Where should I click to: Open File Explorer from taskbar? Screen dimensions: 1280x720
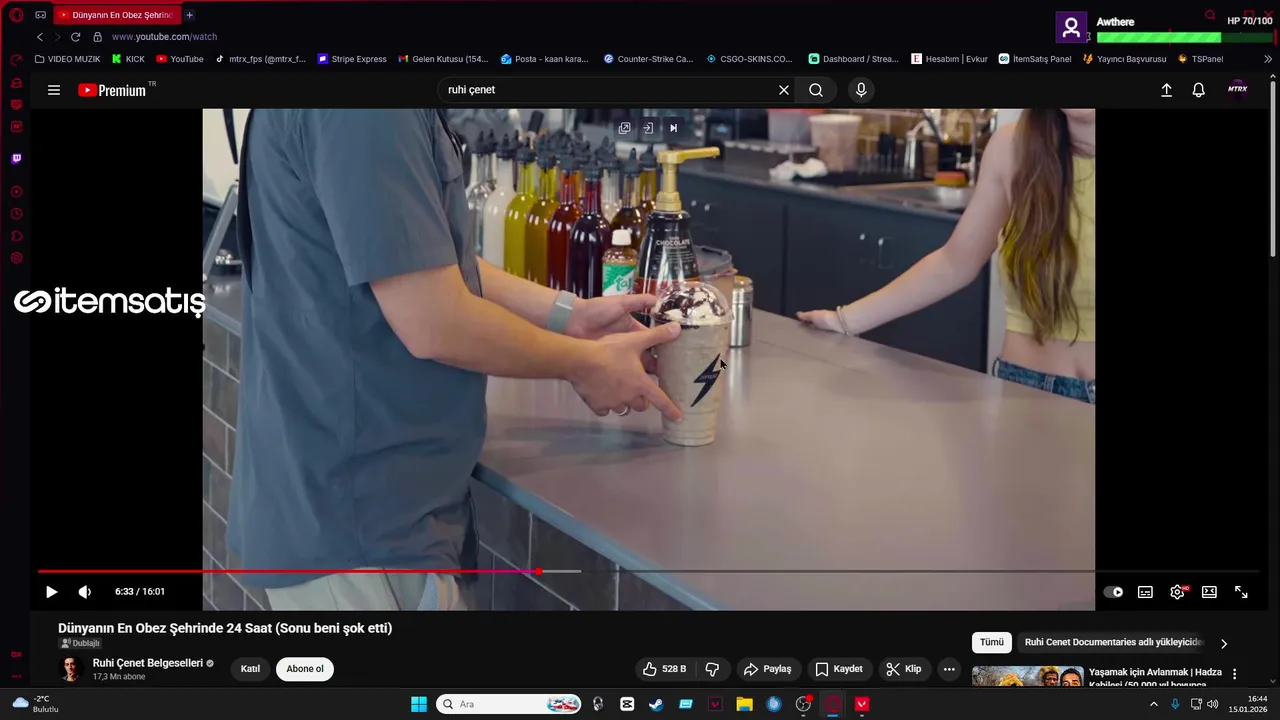[744, 704]
